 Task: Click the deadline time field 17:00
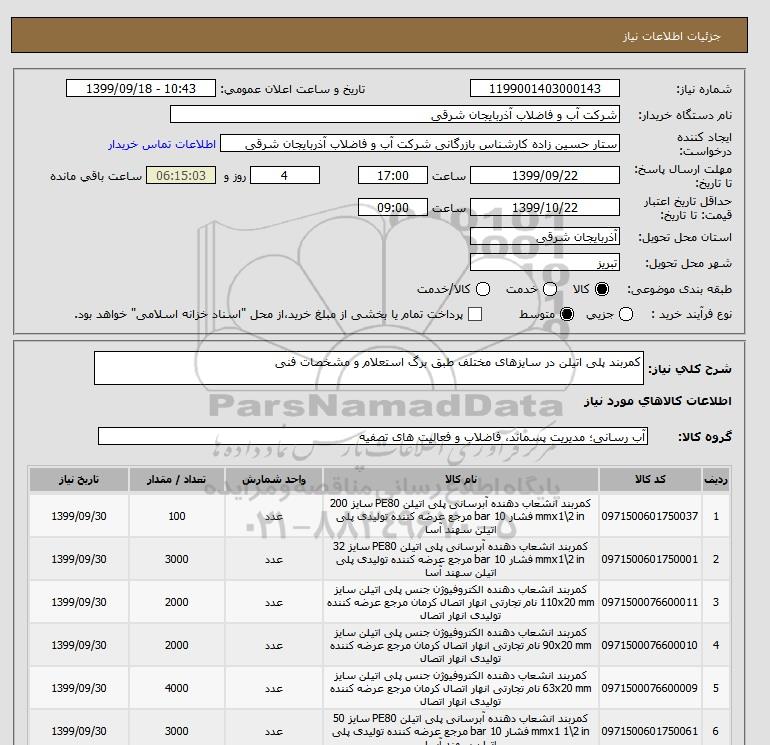click(x=393, y=175)
